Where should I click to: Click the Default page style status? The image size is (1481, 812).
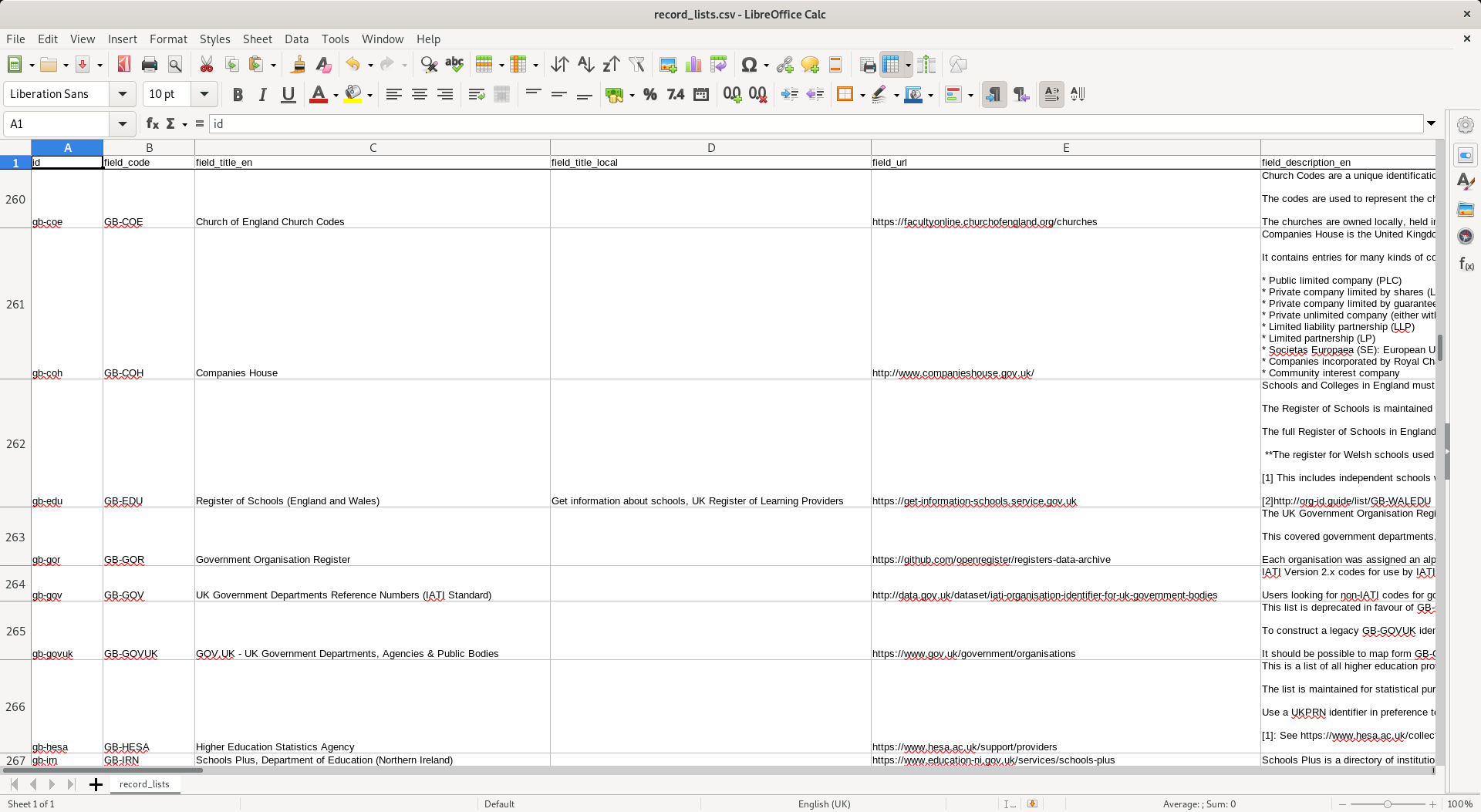click(x=499, y=804)
